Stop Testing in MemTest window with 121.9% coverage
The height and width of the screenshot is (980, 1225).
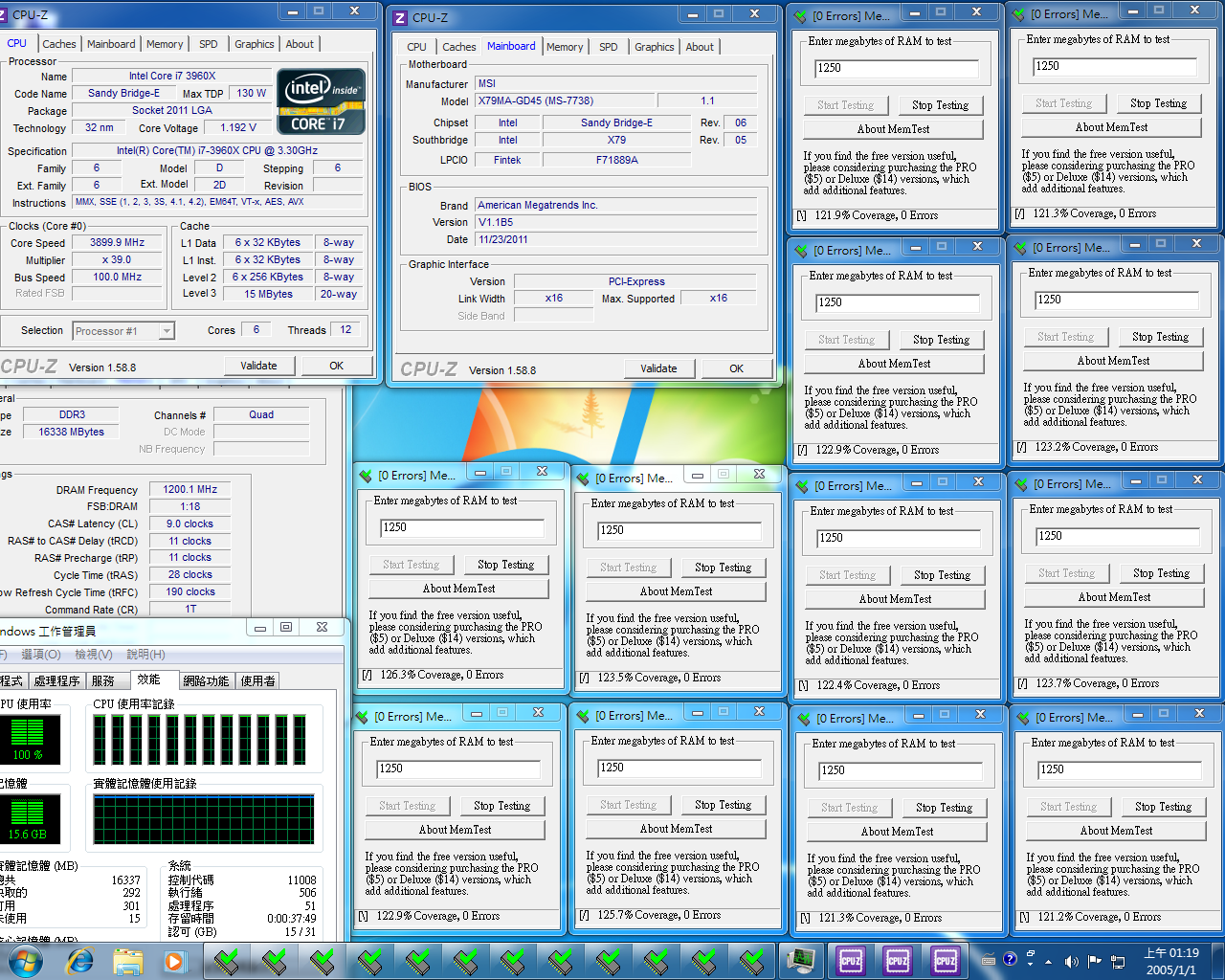940,105
